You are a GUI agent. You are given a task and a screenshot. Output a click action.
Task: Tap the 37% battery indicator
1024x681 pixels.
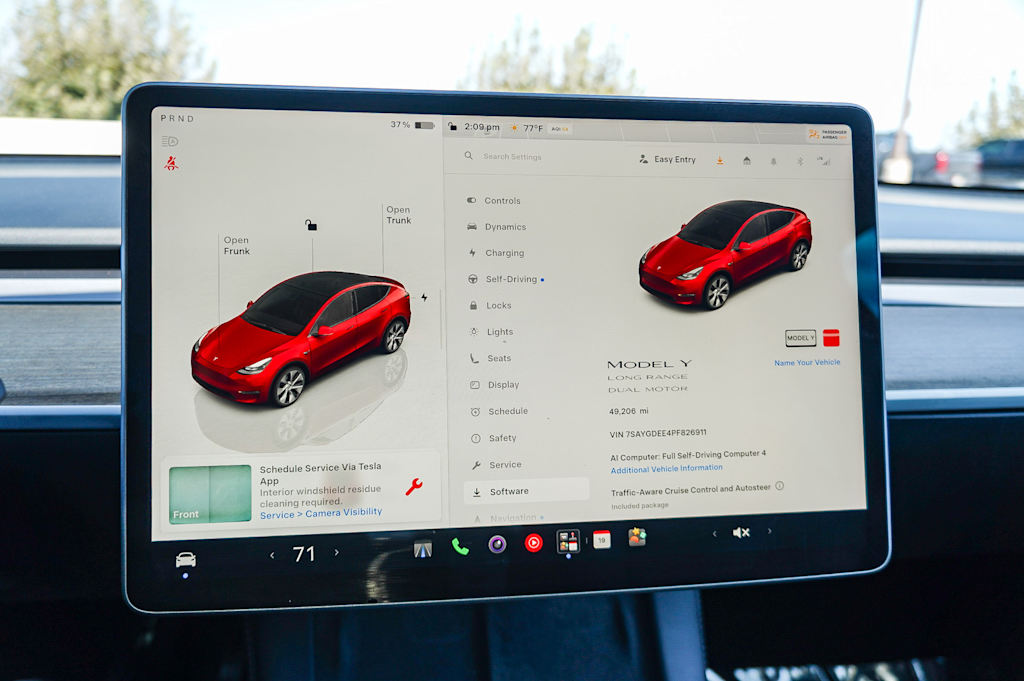(412, 125)
